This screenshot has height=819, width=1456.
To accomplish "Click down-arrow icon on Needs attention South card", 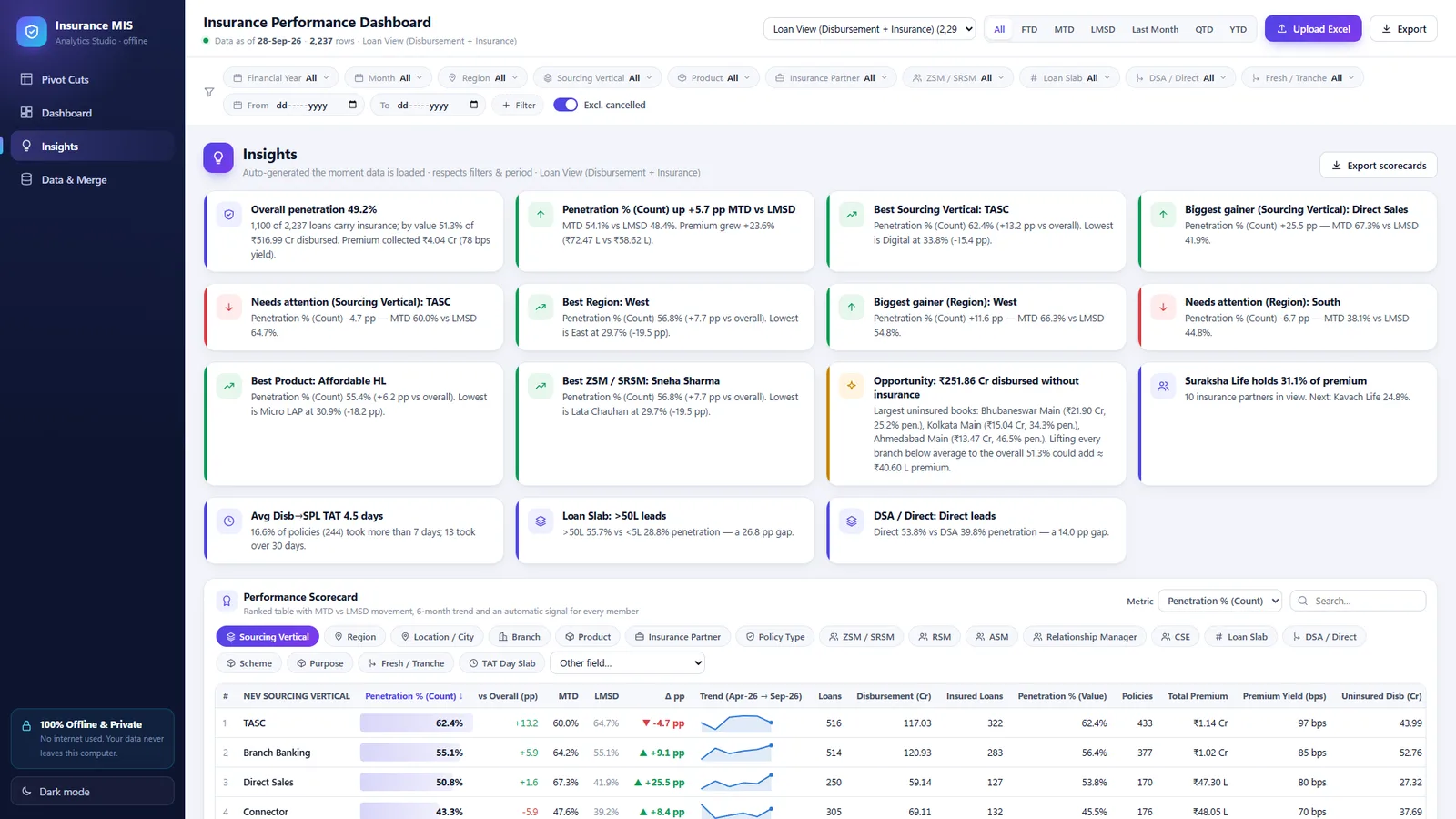I will (1163, 308).
